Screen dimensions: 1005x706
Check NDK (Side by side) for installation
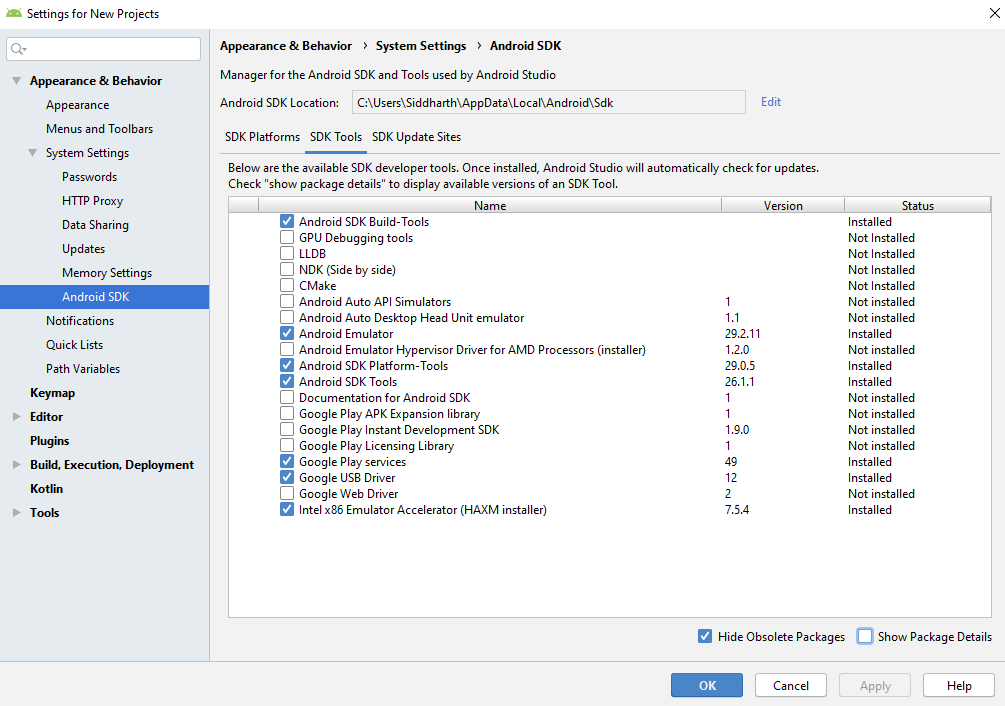tap(287, 269)
